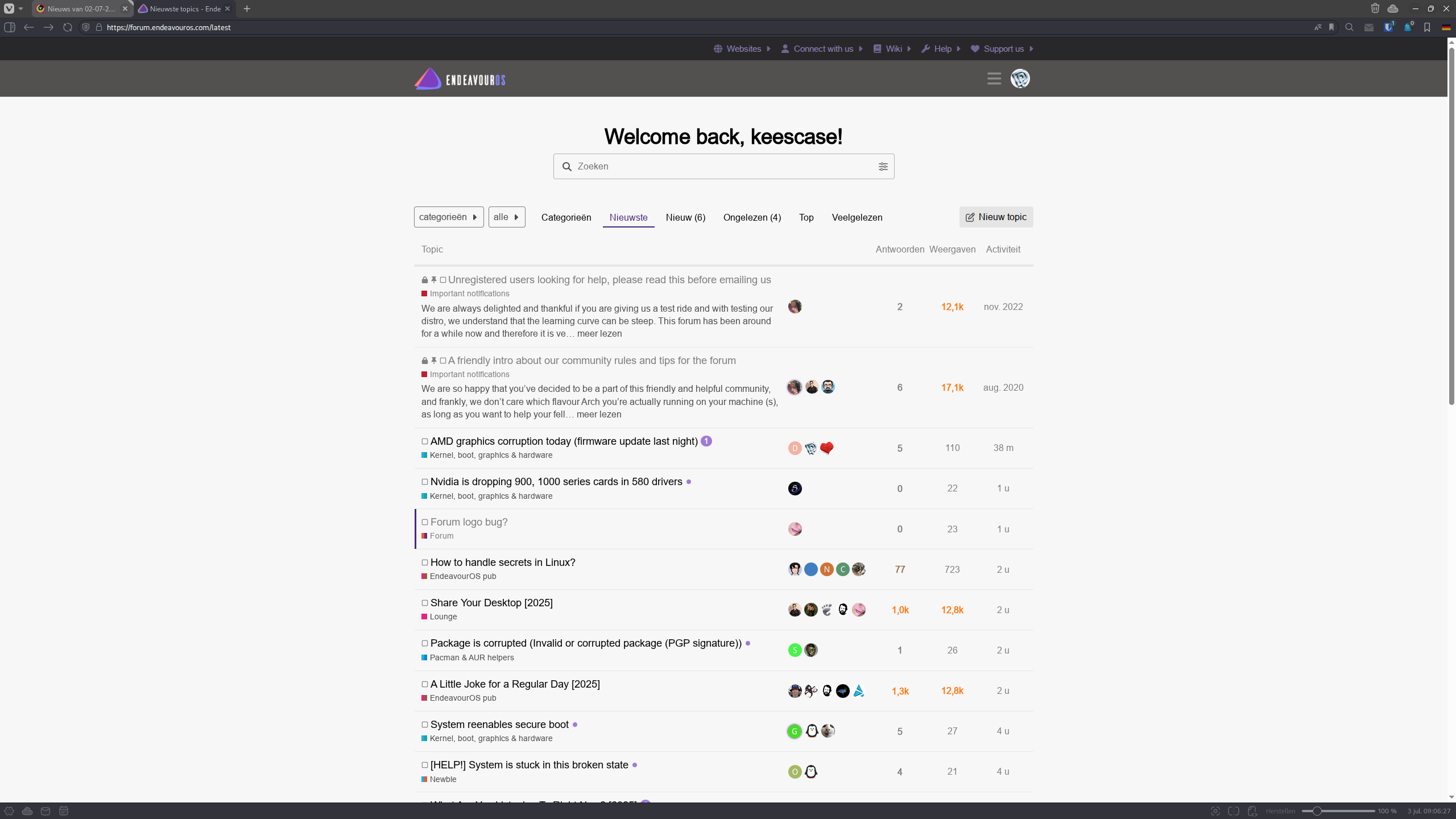This screenshot has width=1456, height=819.
Task: Tick the checkbox for AMD graphics corruption topic
Action: pyautogui.click(x=425, y=441)
